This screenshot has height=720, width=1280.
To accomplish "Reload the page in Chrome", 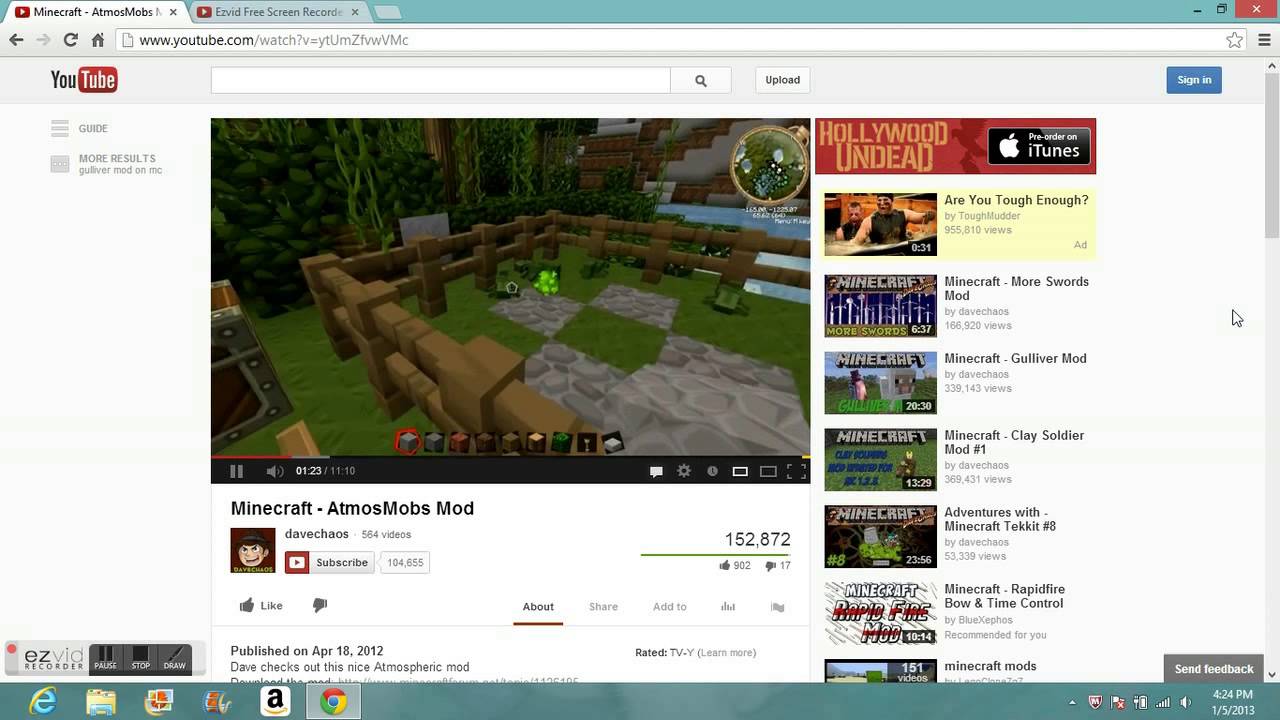I will (70, 40).
